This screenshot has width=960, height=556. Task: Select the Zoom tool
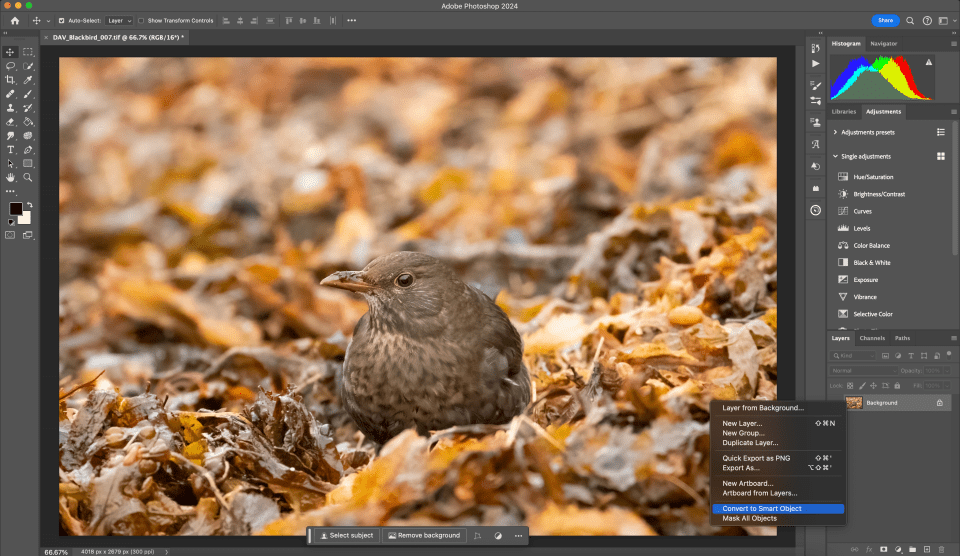(x=28, y=178)
